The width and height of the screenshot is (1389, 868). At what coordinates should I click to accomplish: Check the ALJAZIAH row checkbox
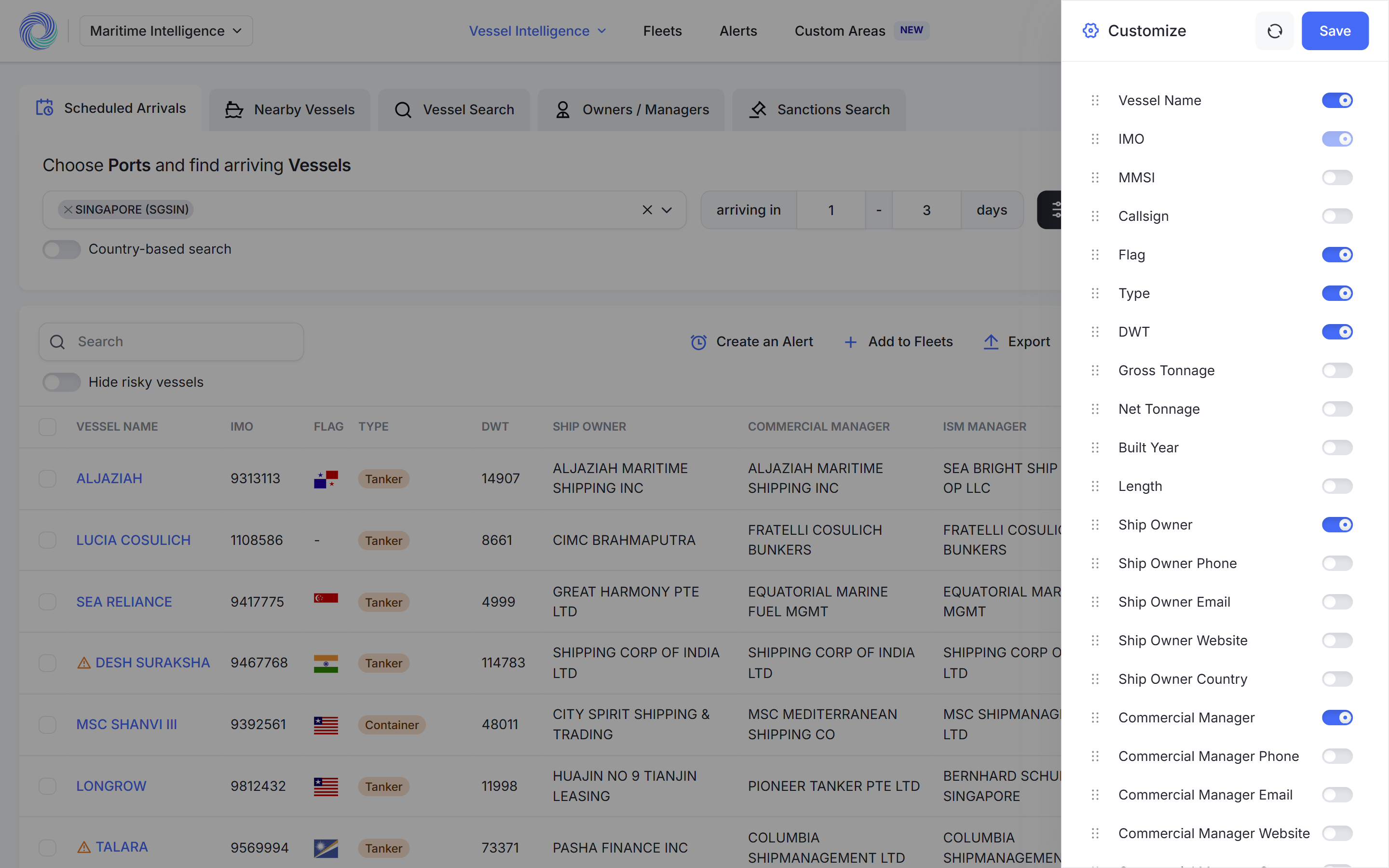[x=48, y=479]
